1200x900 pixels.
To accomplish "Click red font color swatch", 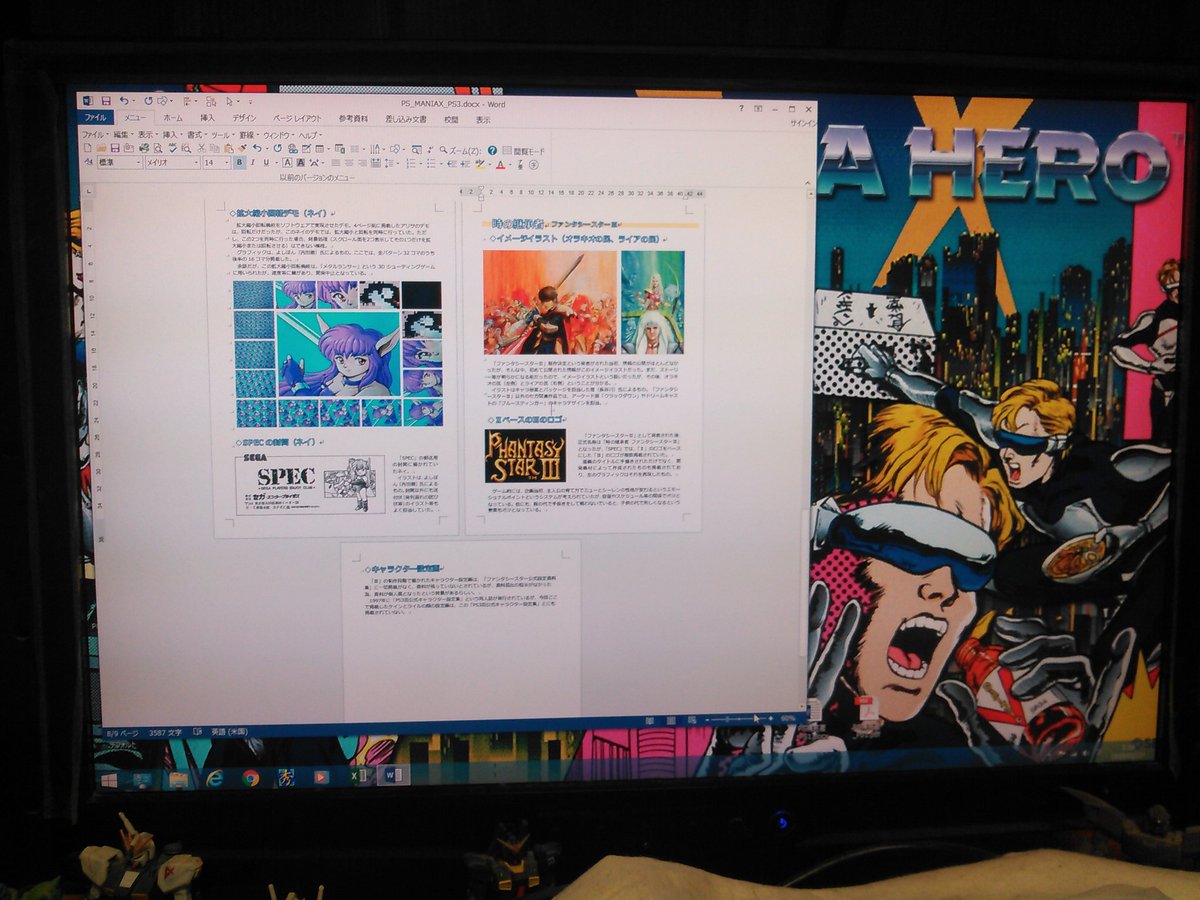I will click(500, 164).
